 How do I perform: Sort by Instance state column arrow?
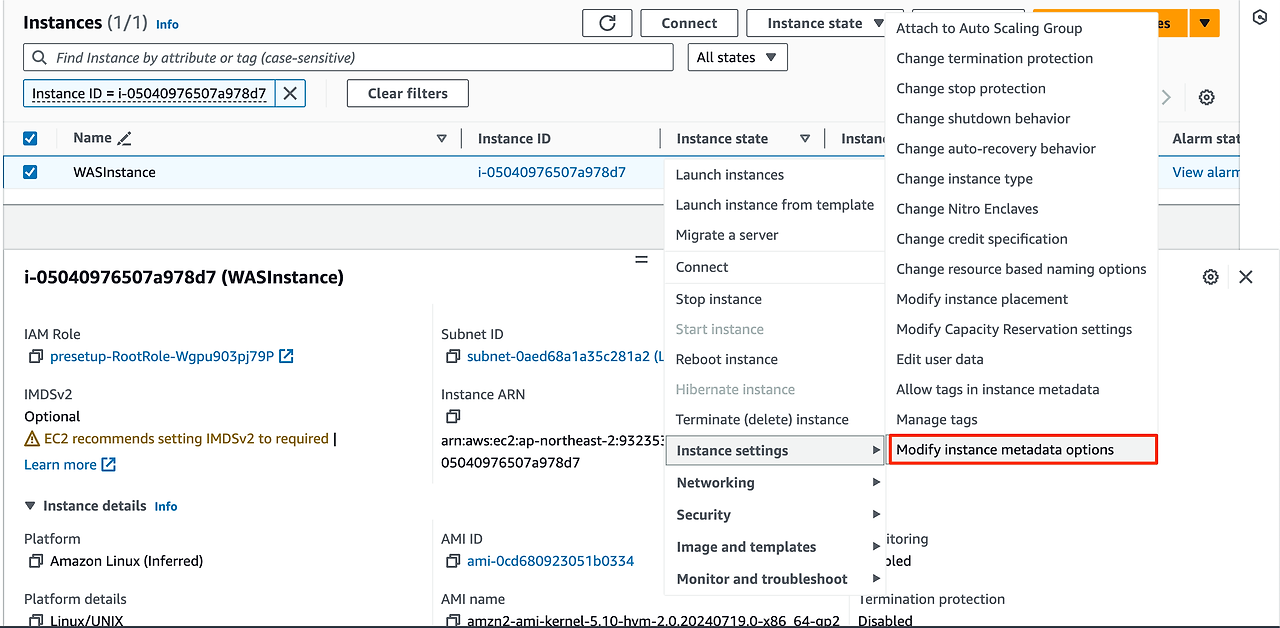pos(805,138)
